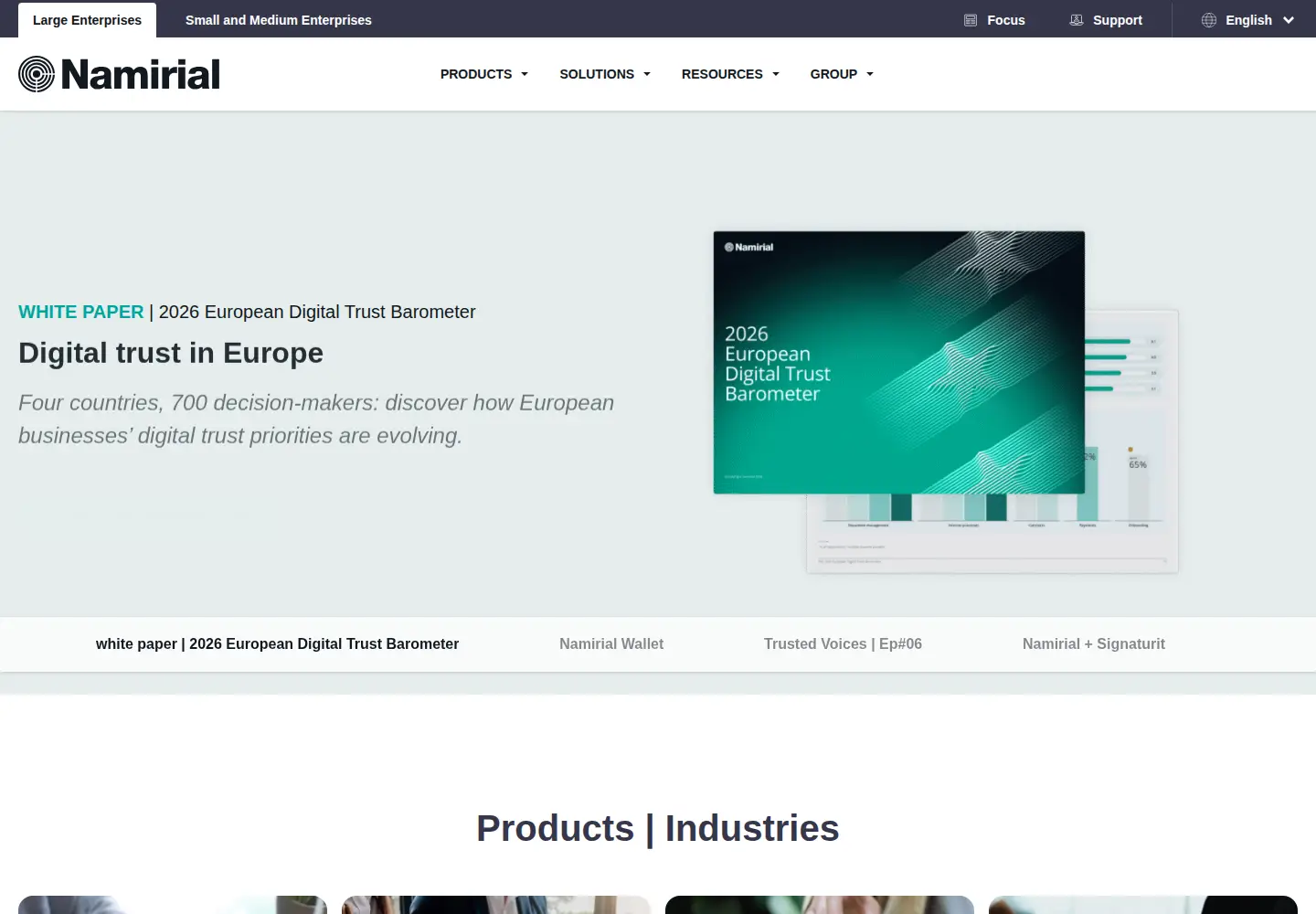This screenshot has width=1316, height=914.
Task: Click the globe language icon
Action: (x=1209, y=20)
